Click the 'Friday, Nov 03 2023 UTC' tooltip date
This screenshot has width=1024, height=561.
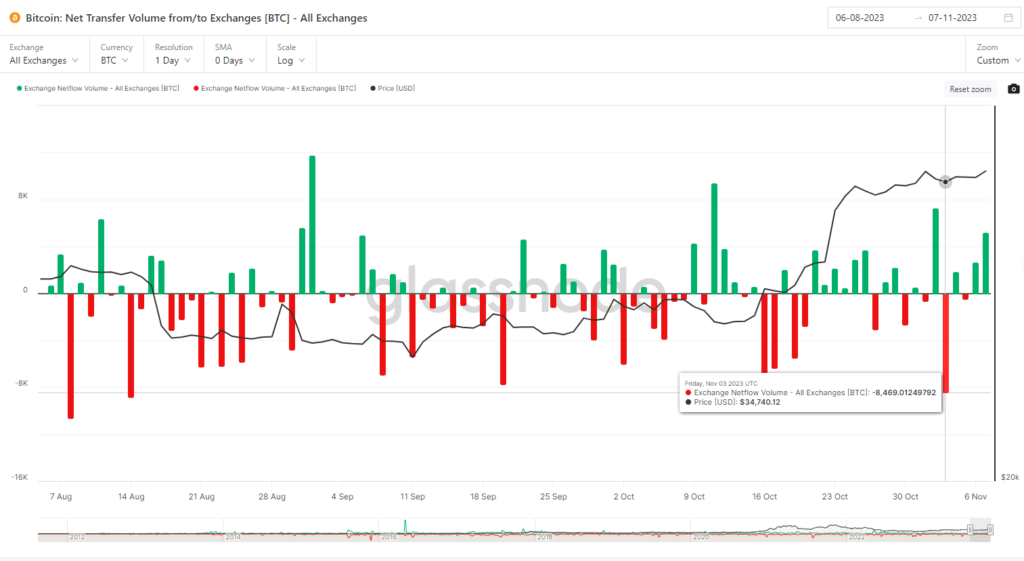721,384
